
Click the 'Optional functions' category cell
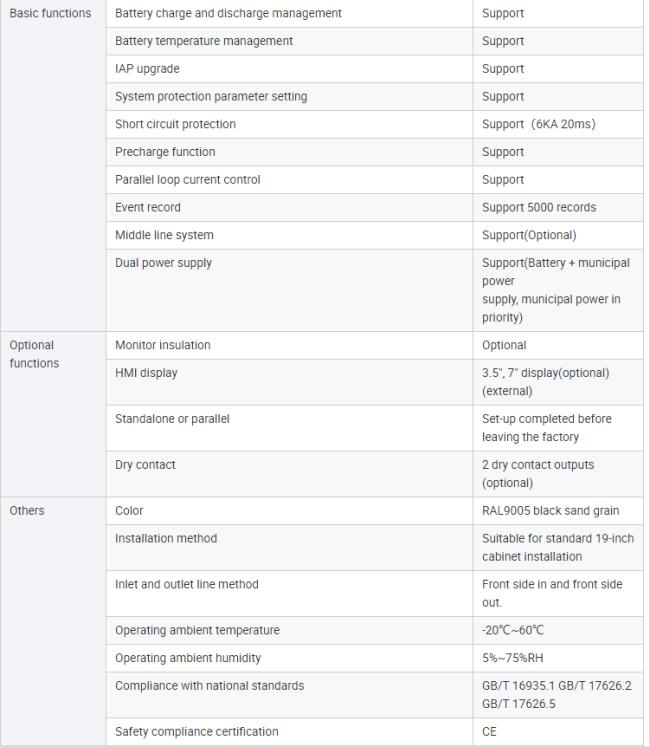[34, 354]
